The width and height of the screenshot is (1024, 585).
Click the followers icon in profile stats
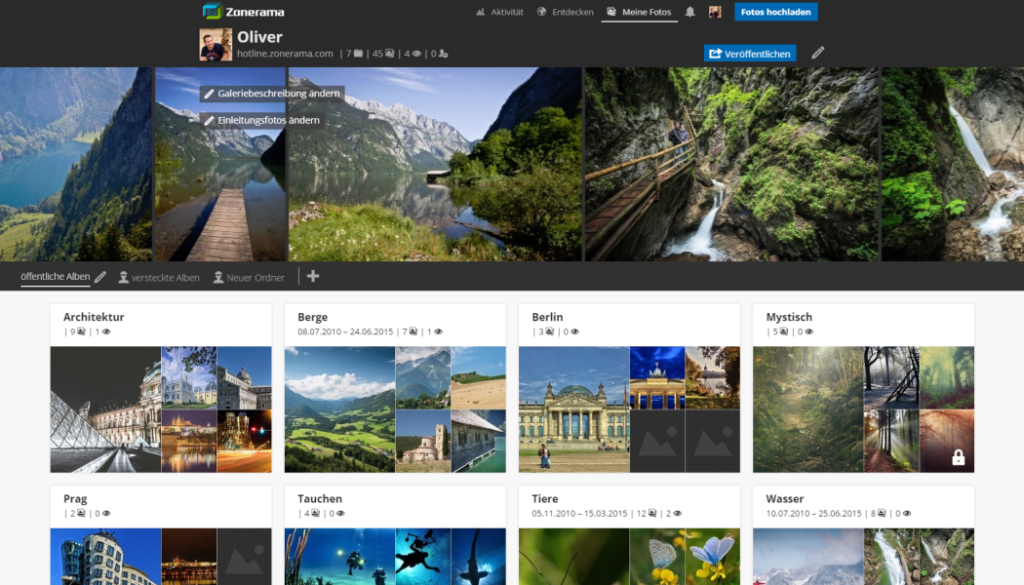tap(443, 54)
